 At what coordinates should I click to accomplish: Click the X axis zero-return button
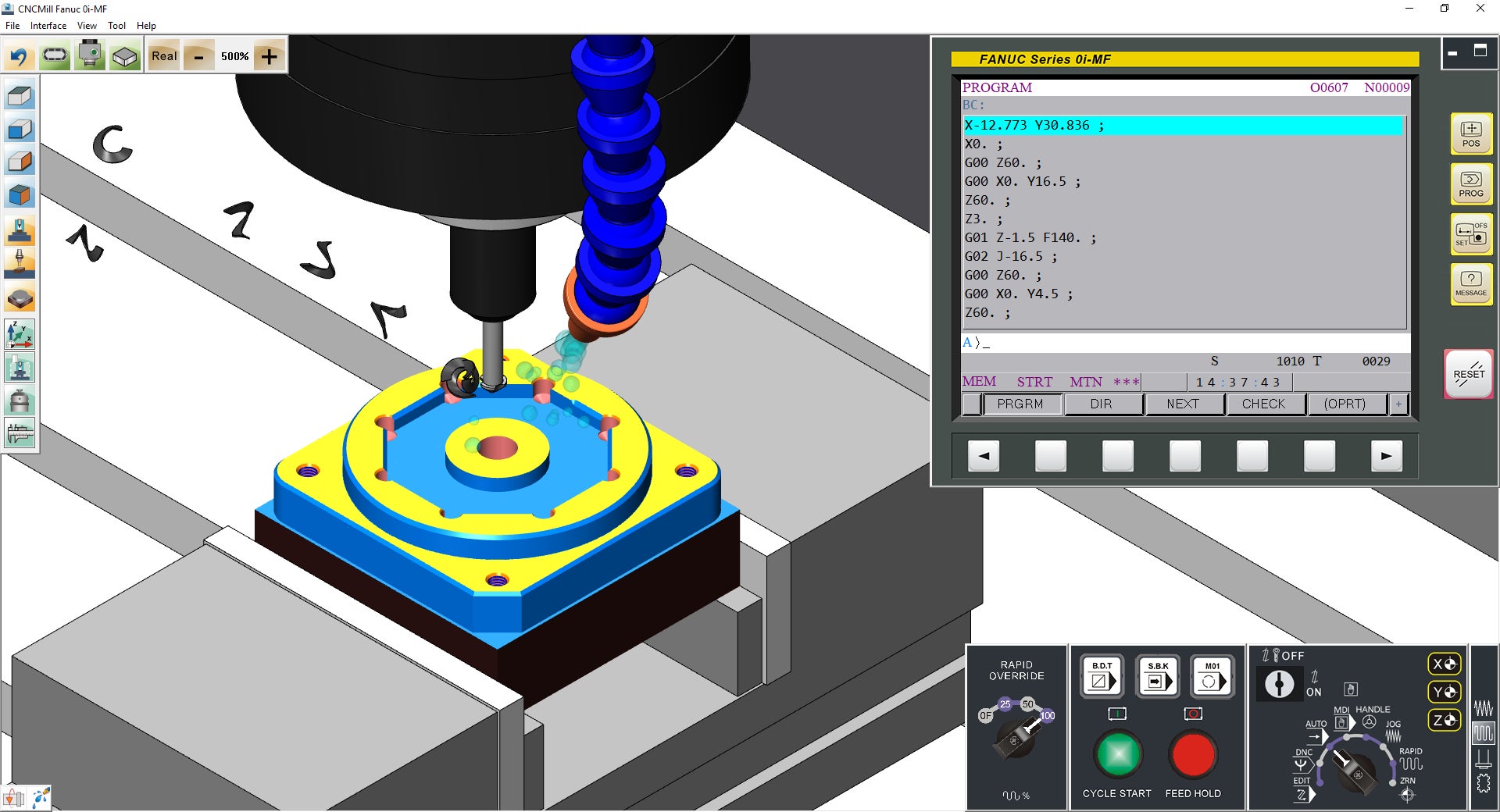pos(1445,664)
